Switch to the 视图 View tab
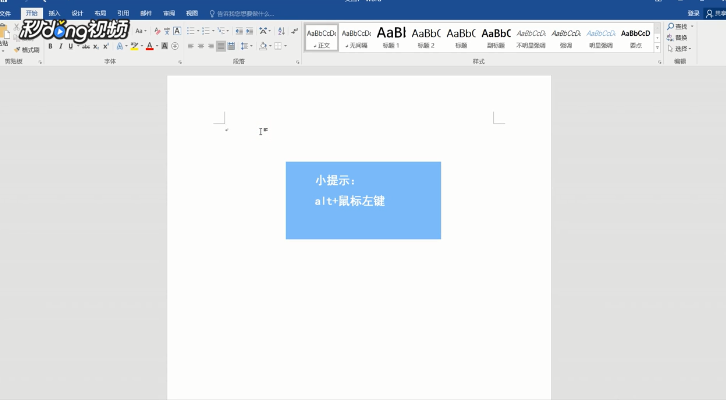 [192, 13]
